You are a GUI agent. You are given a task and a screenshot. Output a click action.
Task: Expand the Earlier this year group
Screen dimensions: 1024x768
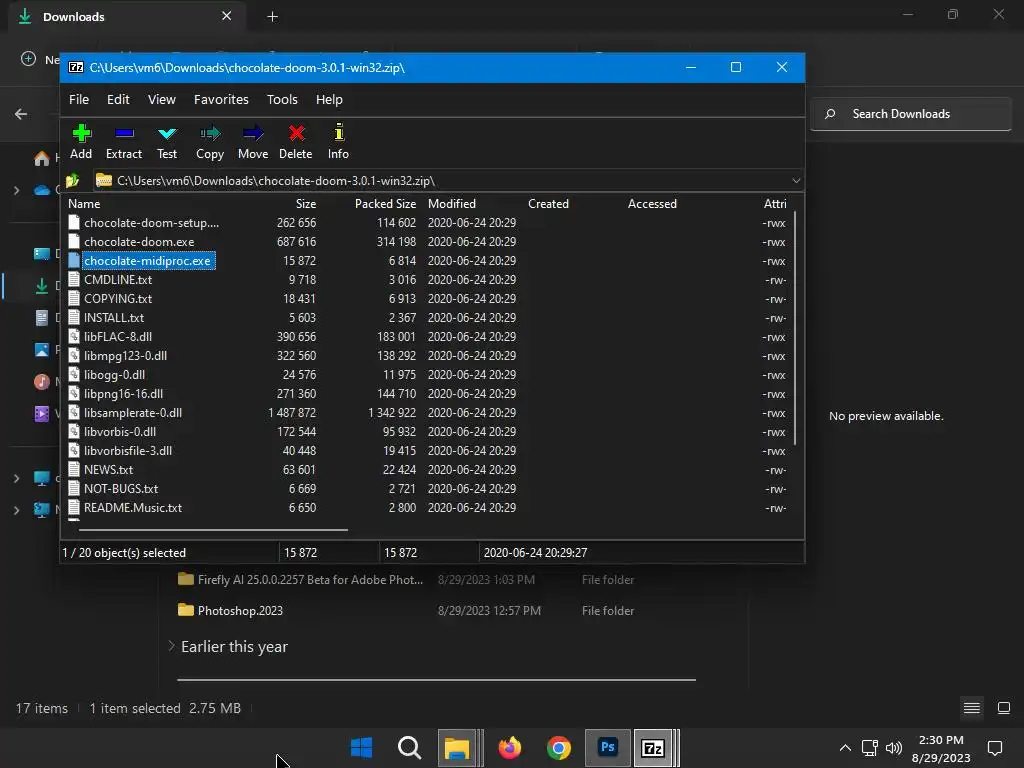[171, 646]
